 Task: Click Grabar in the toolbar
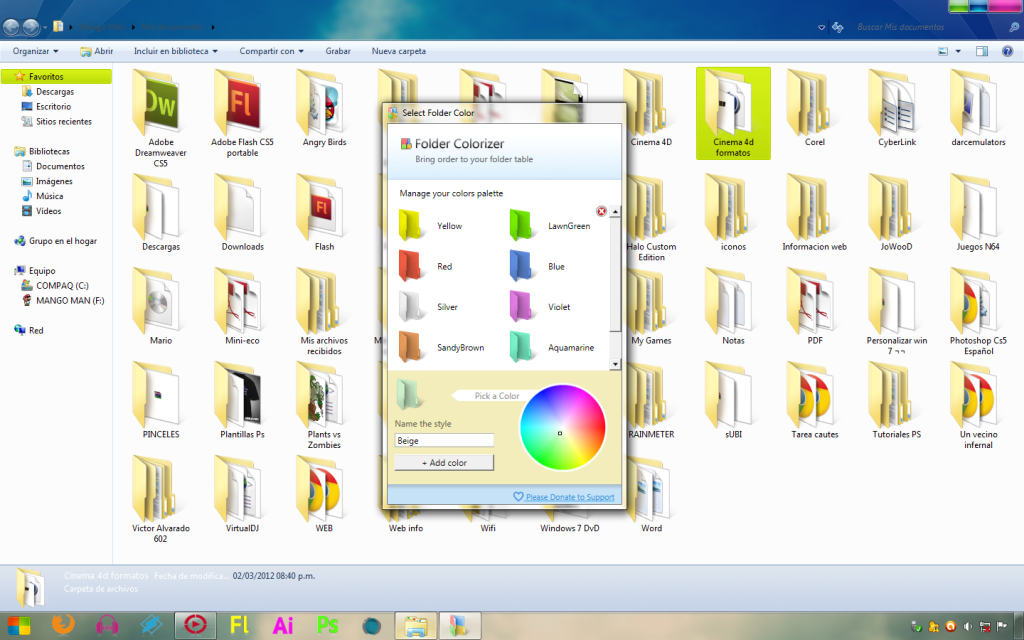click(338, 51)
